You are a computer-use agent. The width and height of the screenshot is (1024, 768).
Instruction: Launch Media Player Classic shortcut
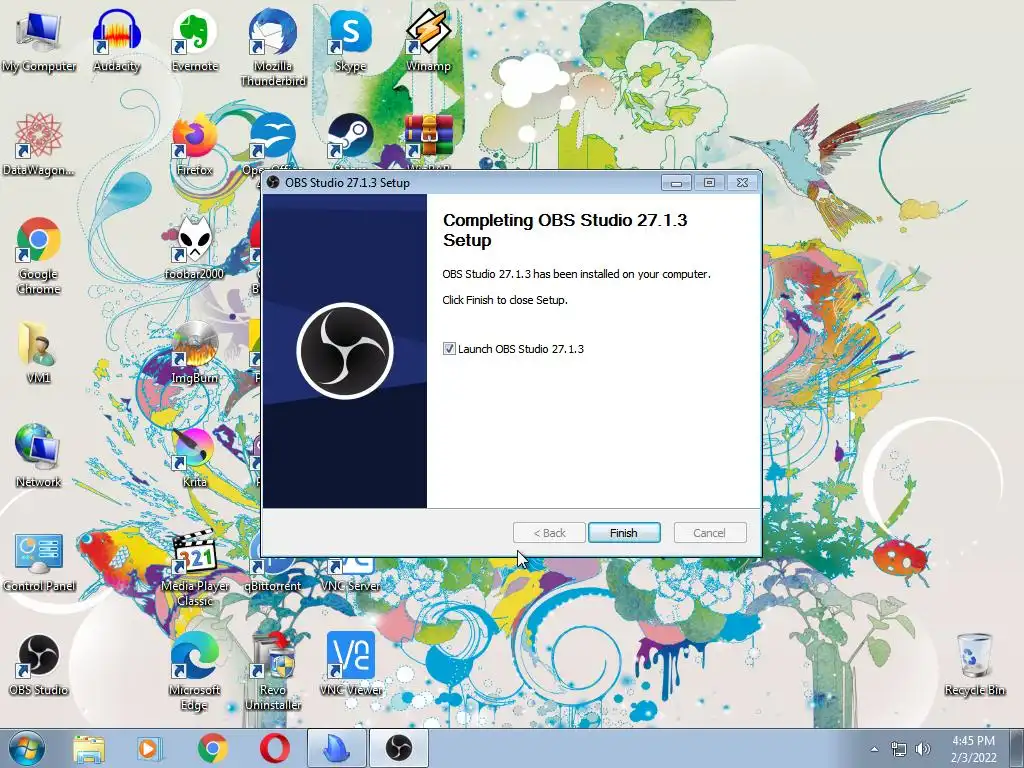[x=194, y=568]
